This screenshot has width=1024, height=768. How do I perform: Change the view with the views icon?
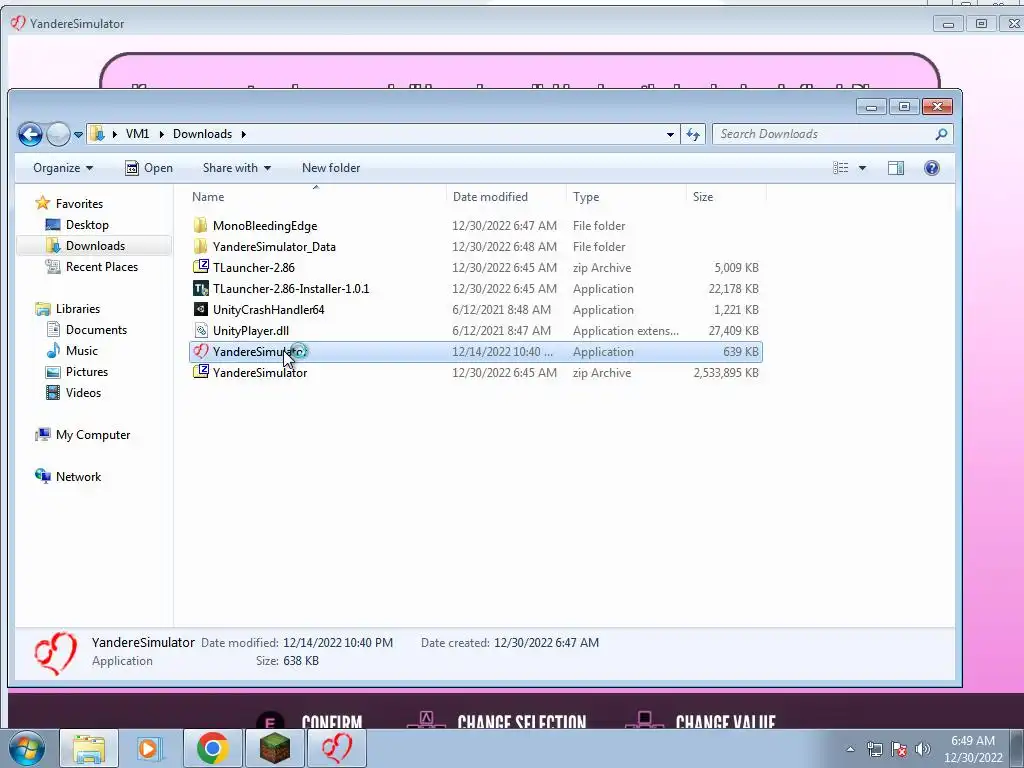[x=840, y=168]
